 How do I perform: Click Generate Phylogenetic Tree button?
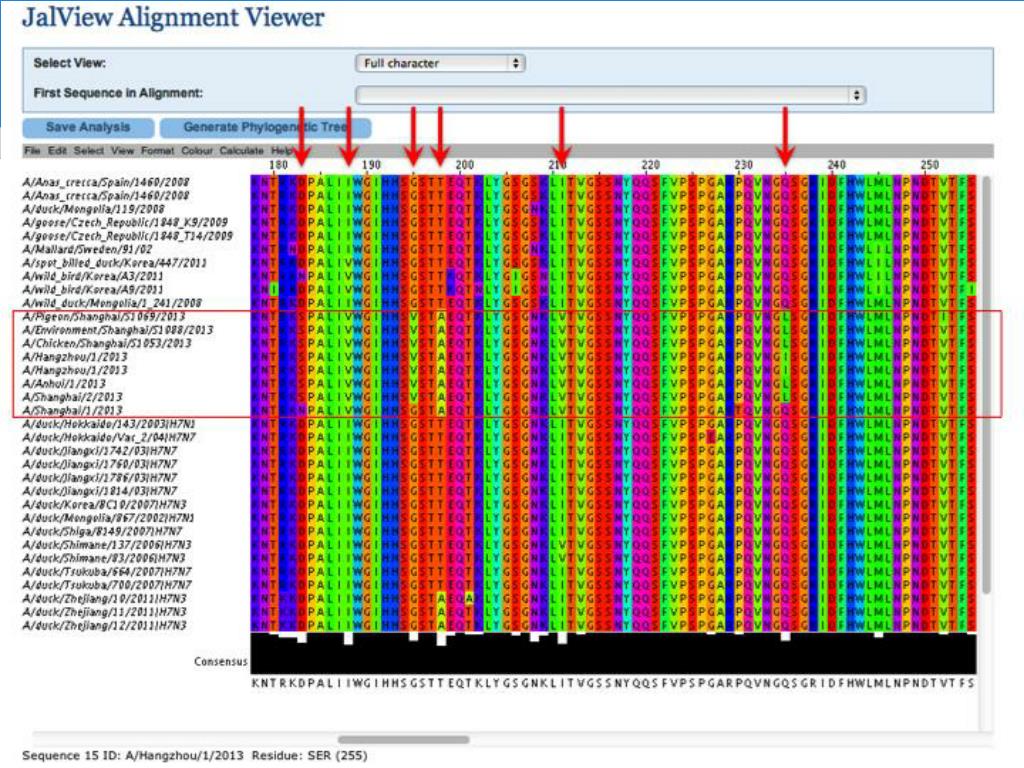pos(263,127)
